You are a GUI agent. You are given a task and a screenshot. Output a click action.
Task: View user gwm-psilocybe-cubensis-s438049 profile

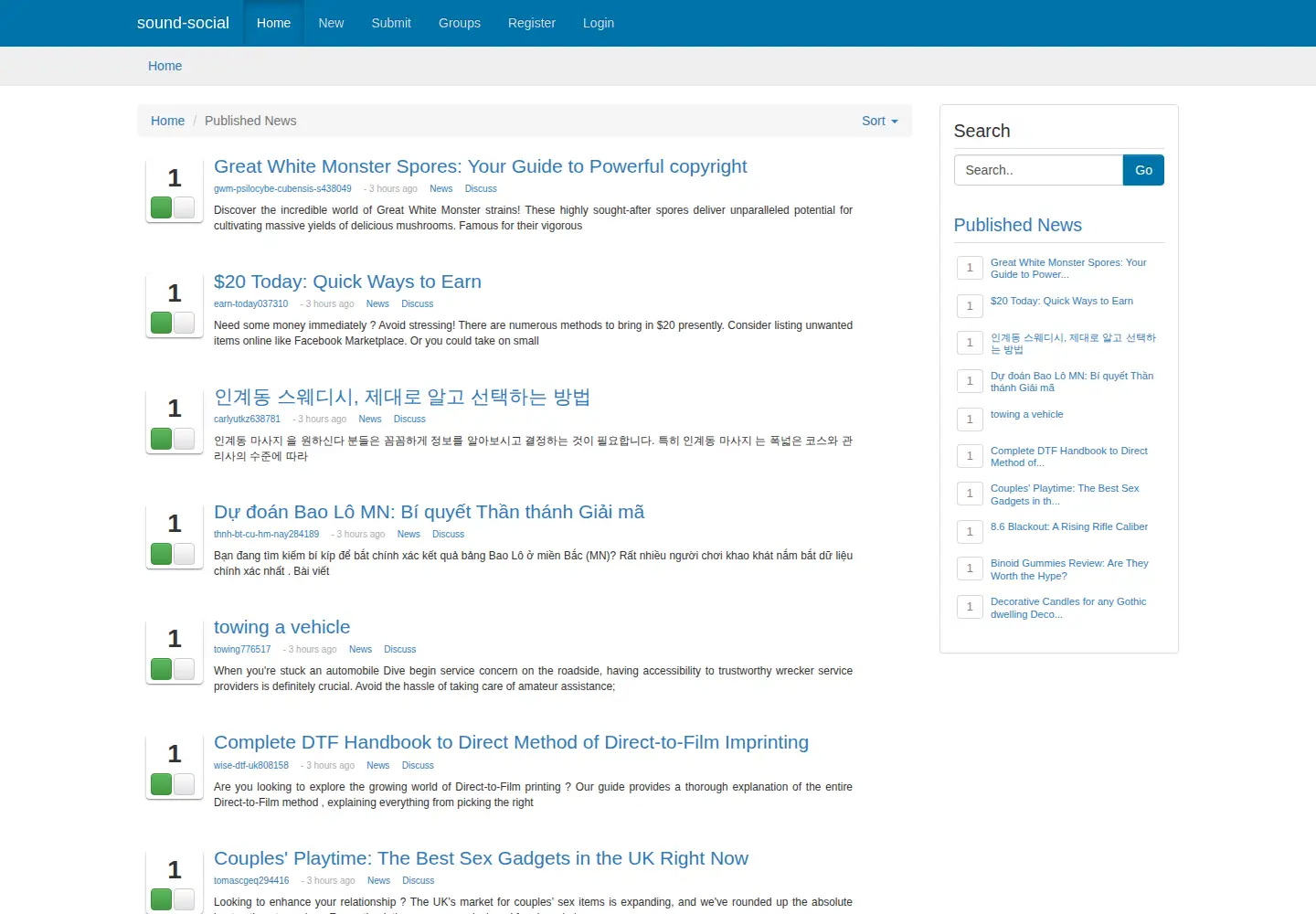282,189
